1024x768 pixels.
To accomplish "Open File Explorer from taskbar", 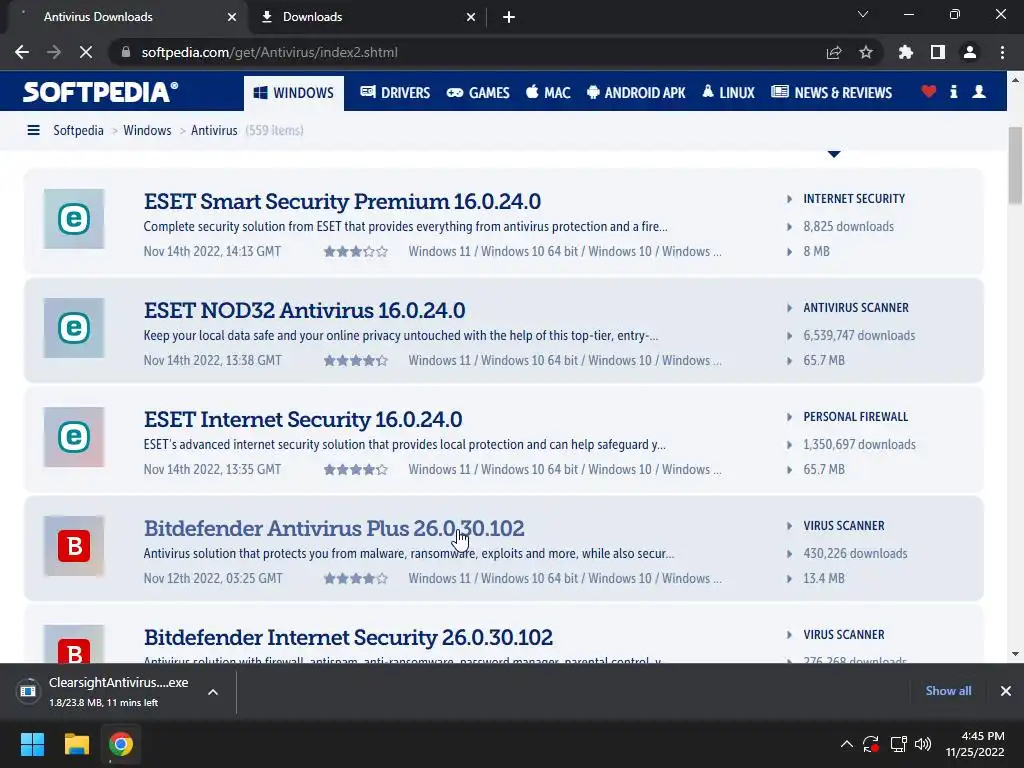I will tap(76, 744).
